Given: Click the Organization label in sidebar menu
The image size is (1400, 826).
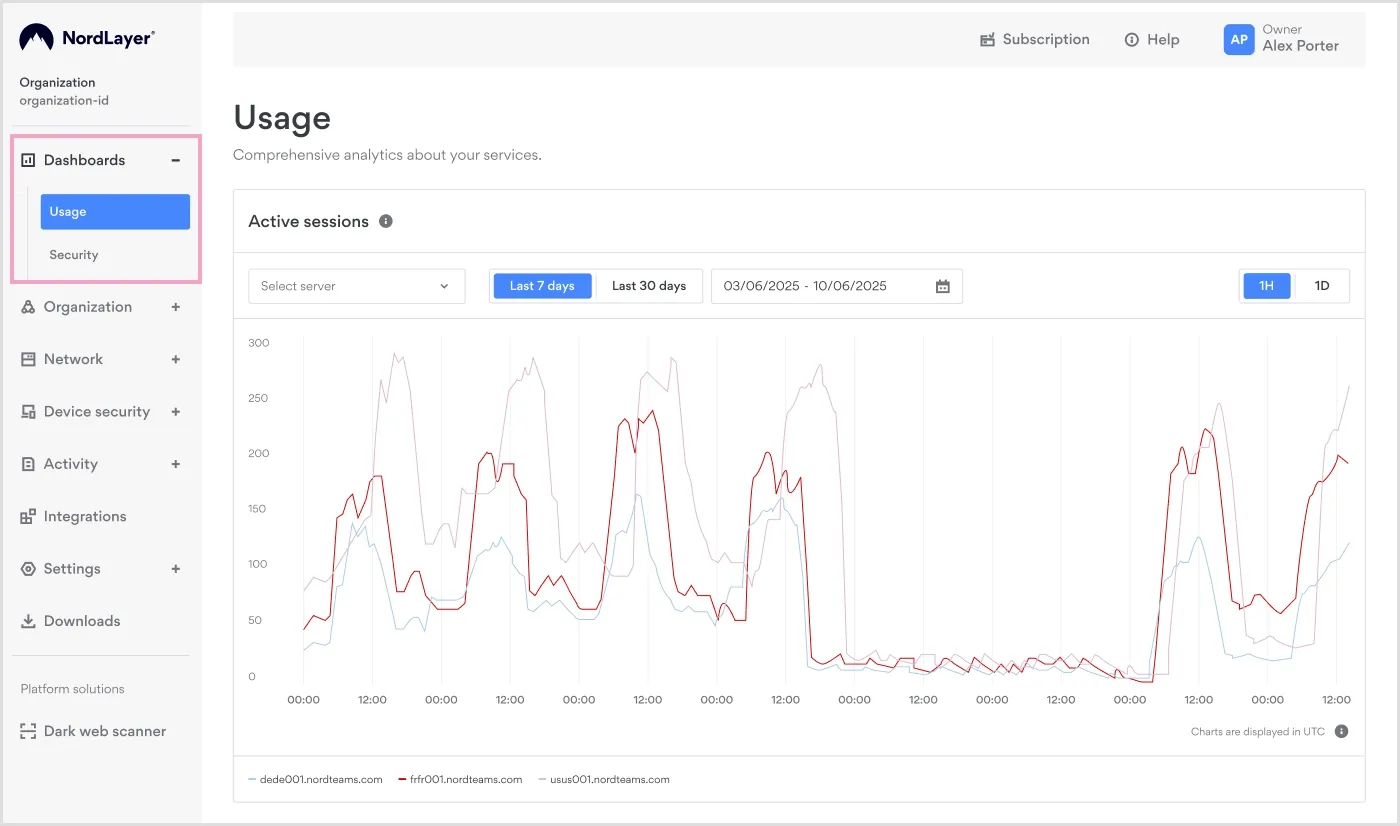Looking at the screenshot, I should 88,307.
